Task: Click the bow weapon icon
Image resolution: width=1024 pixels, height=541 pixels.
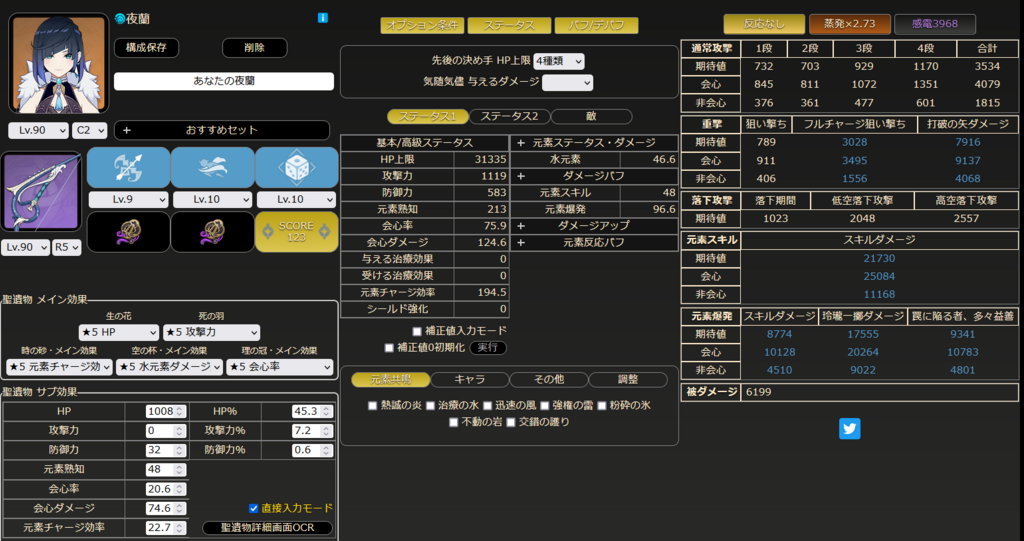Action: (42, 194)
